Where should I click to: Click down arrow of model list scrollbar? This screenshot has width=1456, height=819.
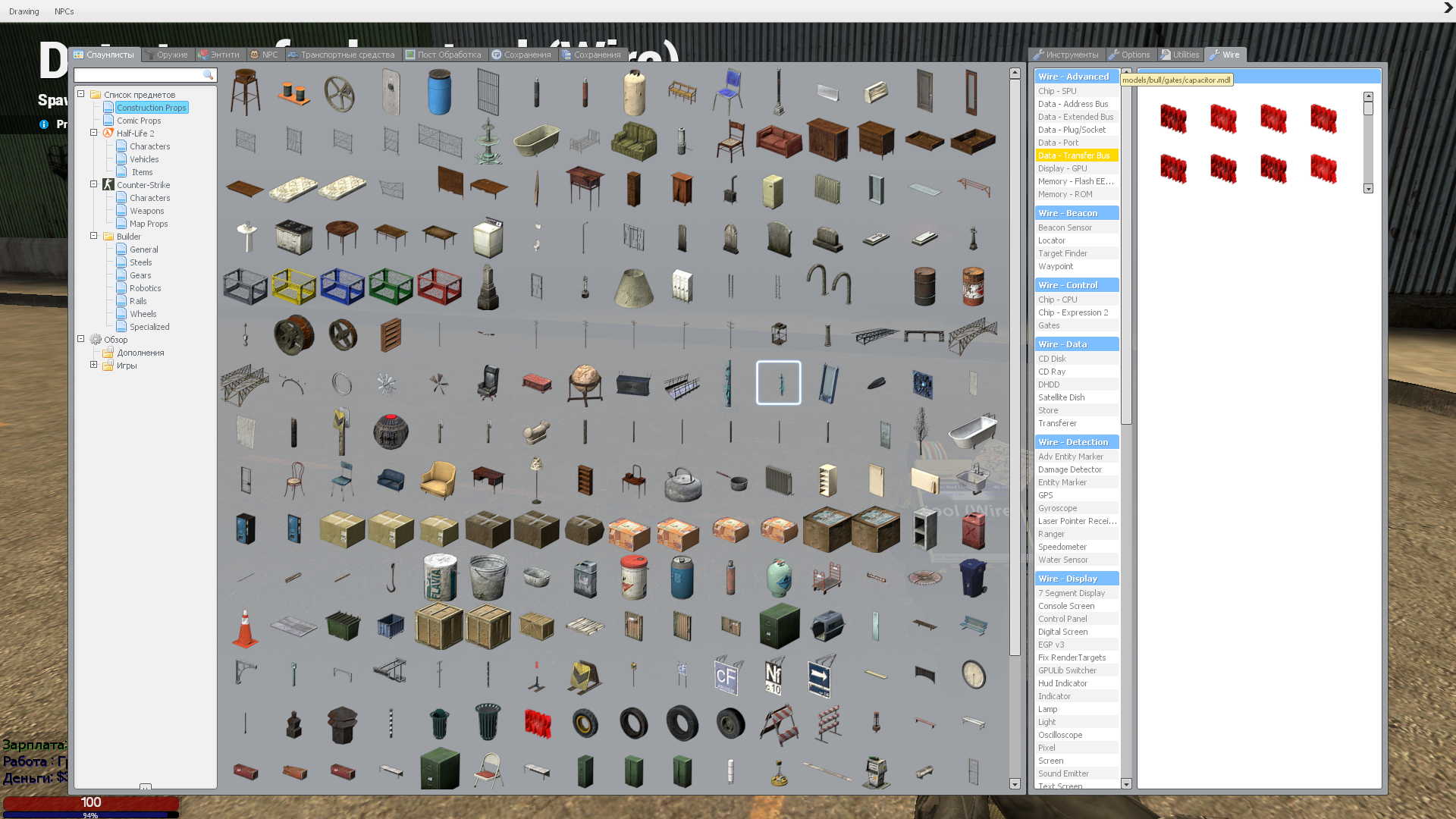click(1368, 189)
